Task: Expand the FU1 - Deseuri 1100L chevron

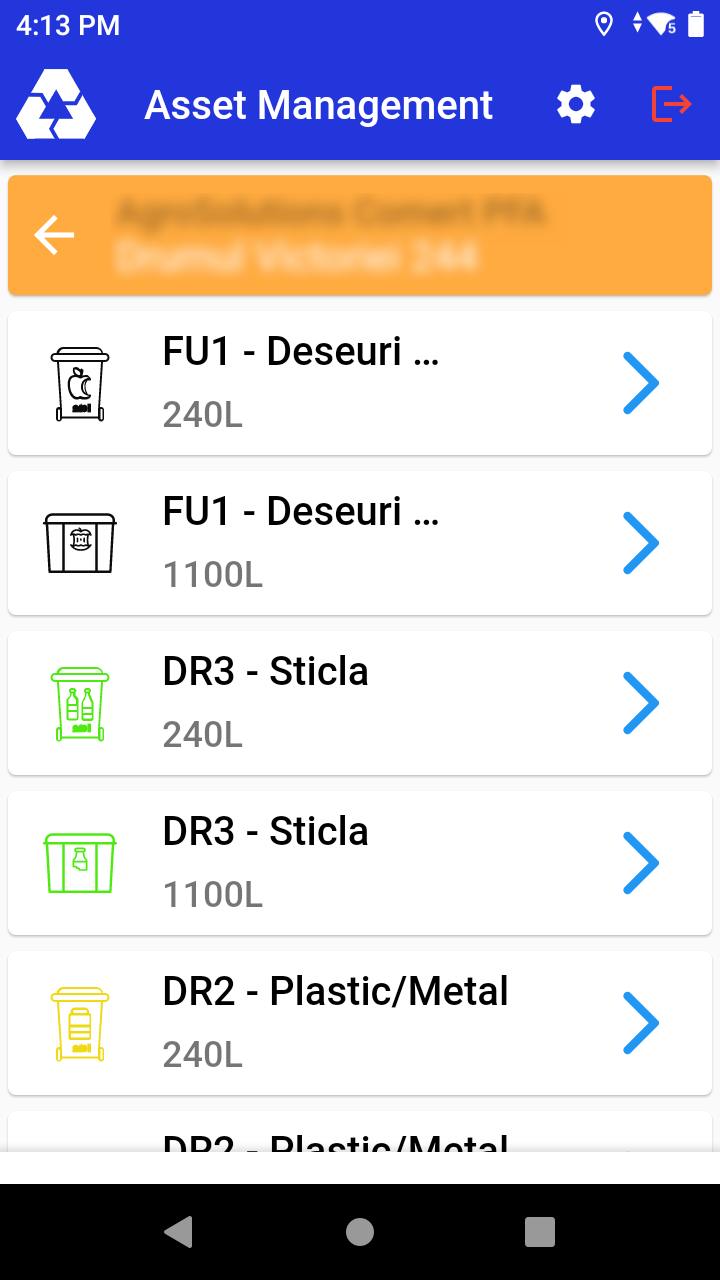Action: tap(640, 543)
